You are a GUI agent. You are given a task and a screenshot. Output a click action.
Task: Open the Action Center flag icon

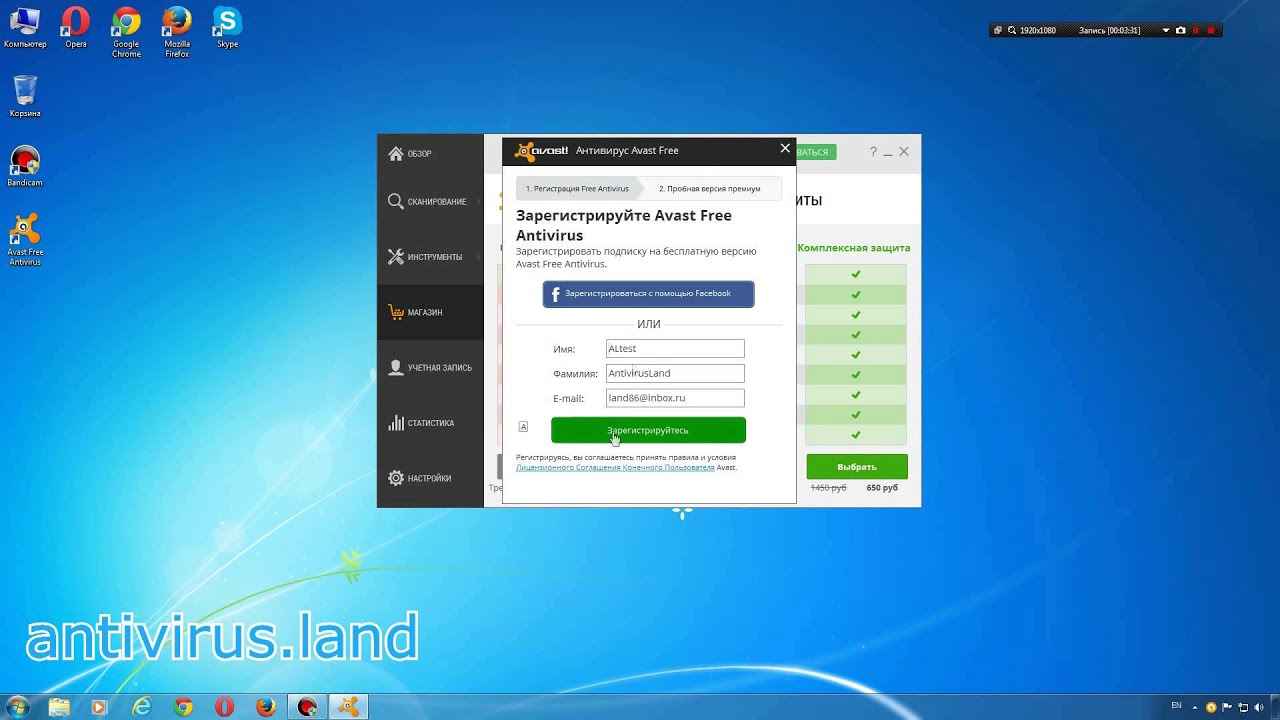(1228, 707)
